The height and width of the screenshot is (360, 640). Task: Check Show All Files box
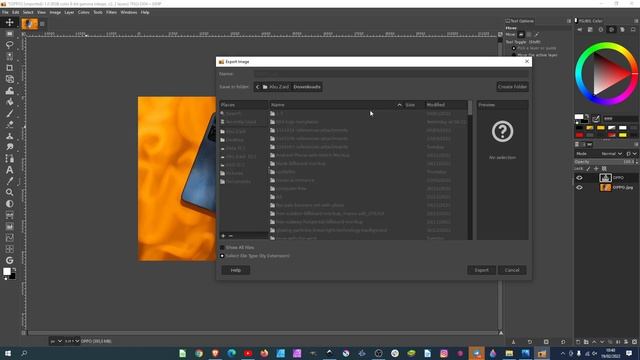222,247
